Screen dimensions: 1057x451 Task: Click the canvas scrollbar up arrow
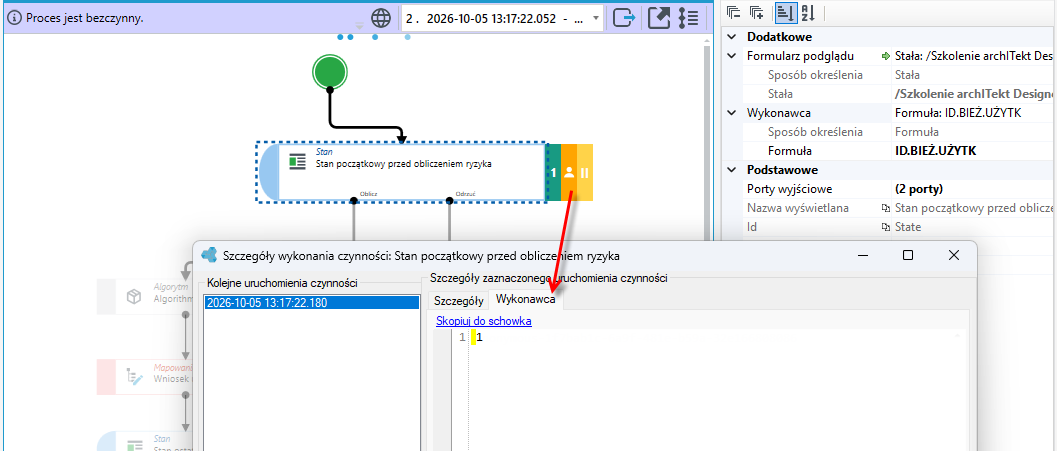coord(706,42)
